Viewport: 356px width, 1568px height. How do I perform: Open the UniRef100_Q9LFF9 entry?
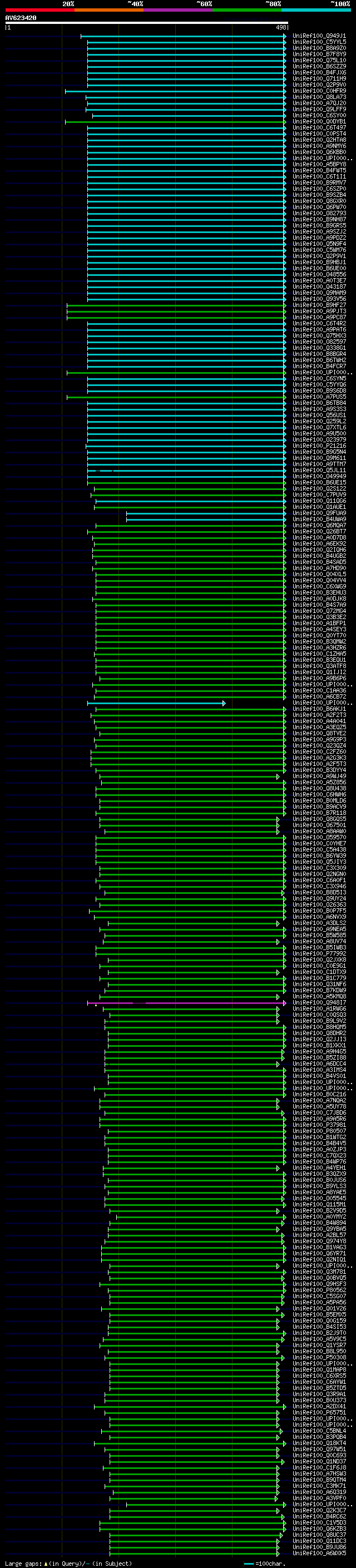point(319,109)
